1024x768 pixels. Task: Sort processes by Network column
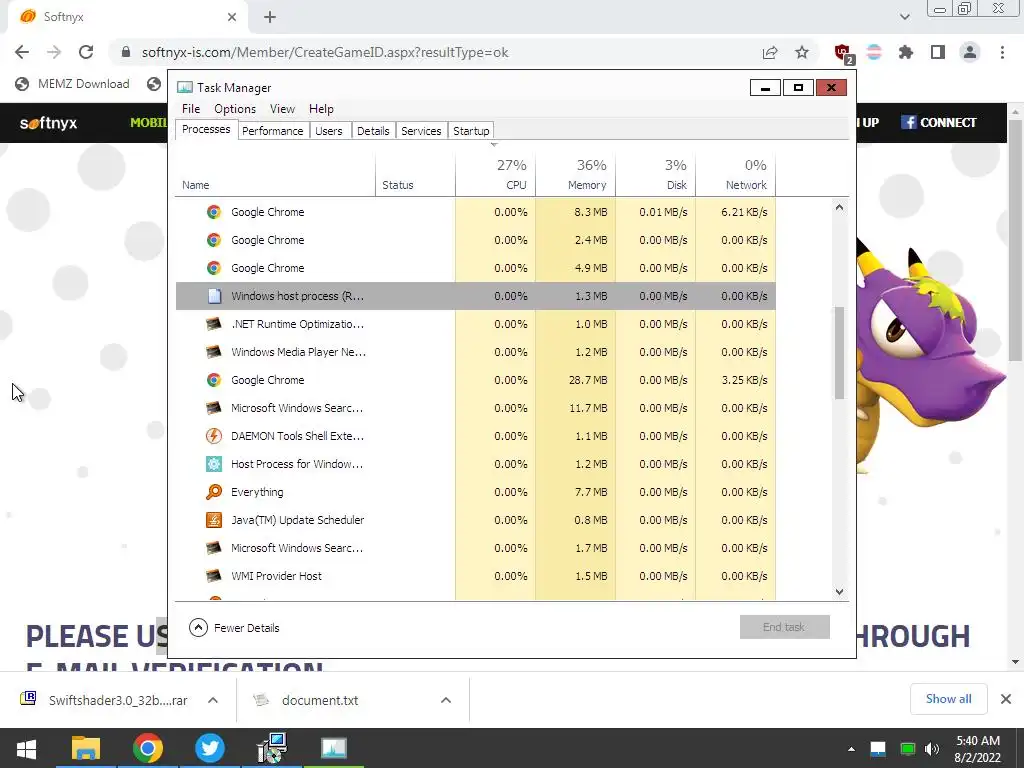736,174
